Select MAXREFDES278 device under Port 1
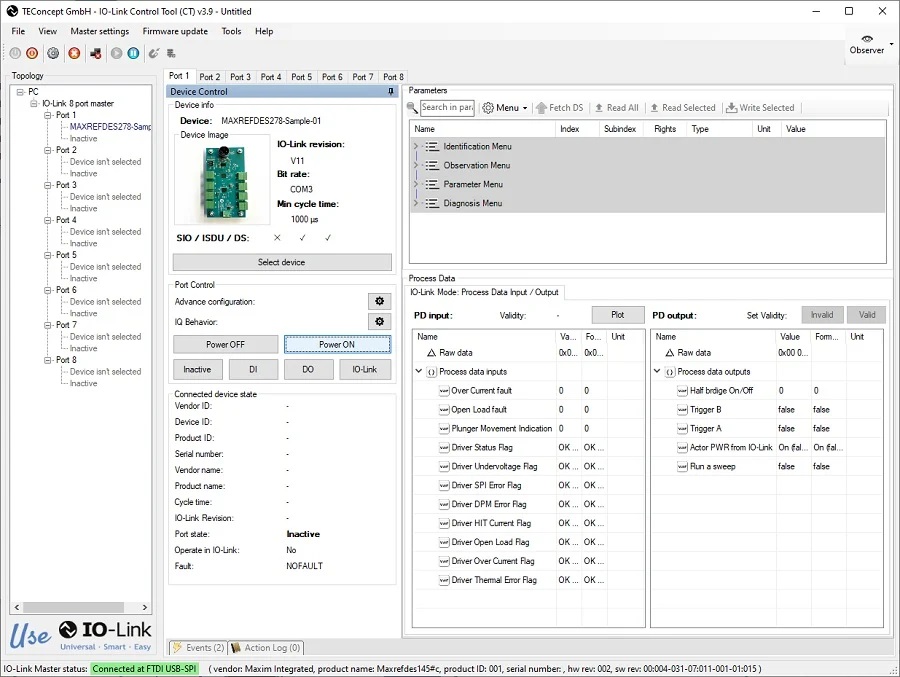Screen dimensions: 900x677 click(110, 126)
